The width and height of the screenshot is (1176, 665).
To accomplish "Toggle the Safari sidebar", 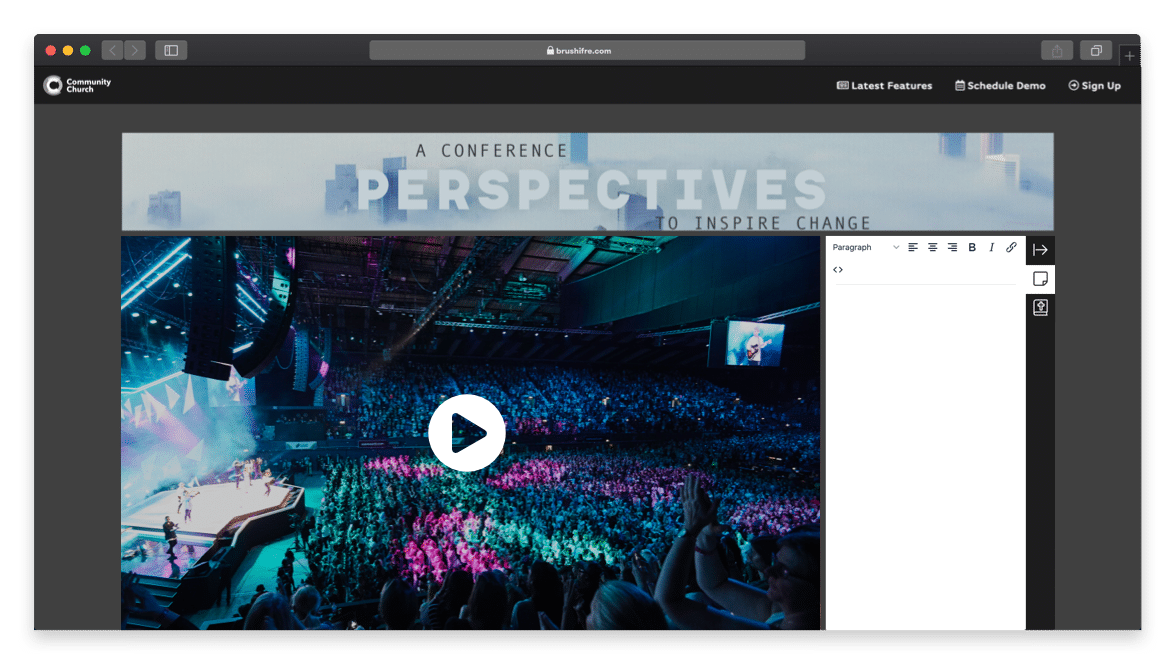I will [x=170, y=50].
